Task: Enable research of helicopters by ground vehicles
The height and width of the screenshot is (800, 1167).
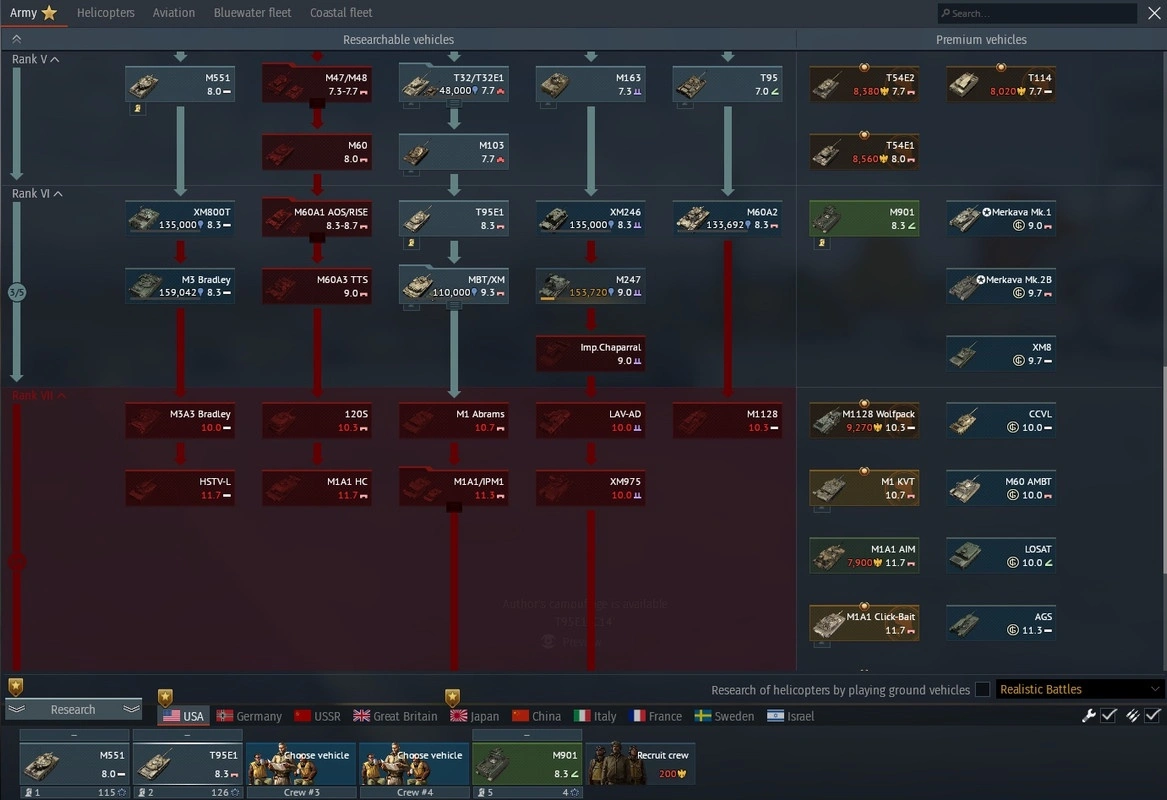Action: pos(983,690)
